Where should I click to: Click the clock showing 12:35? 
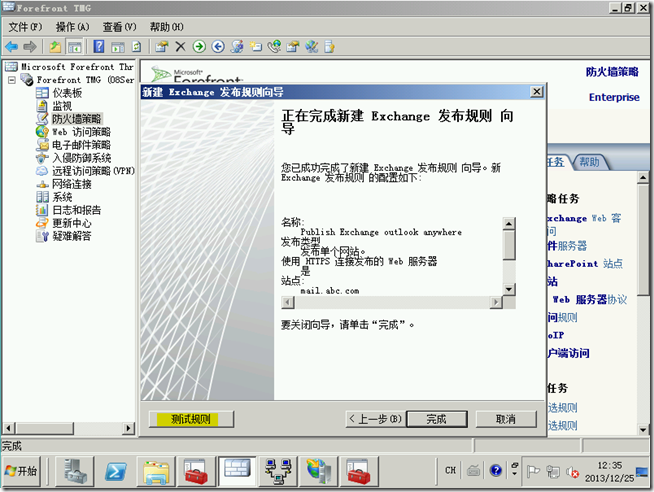tap(609, 465)
